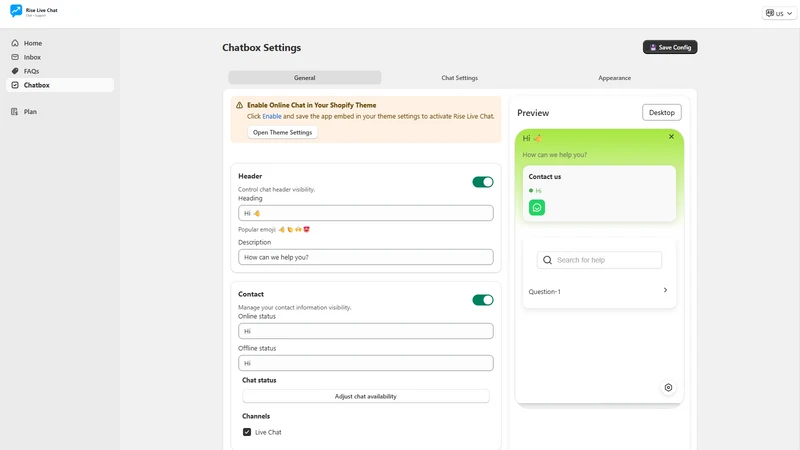Click Open Theme Settings button

[x=282, y=132]
